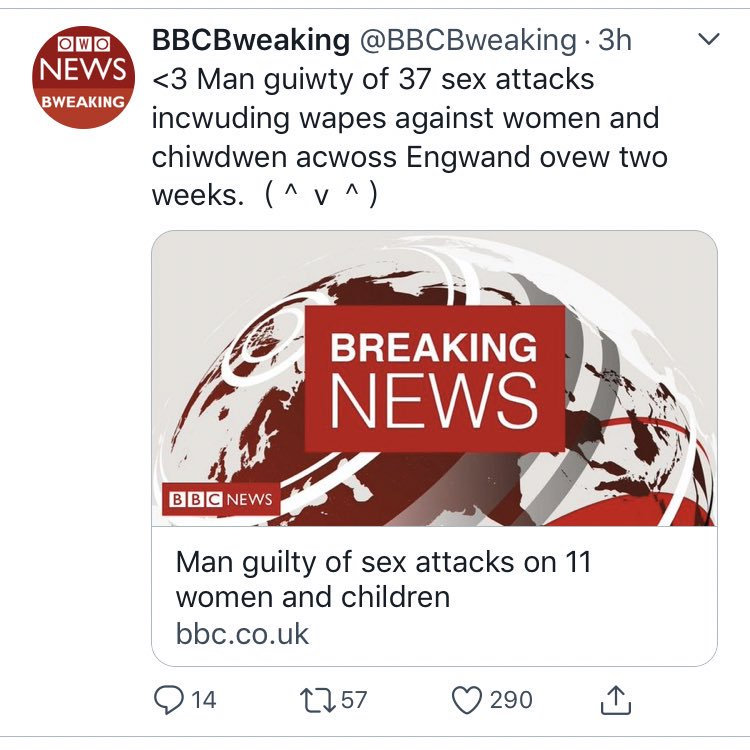Expand the tweet options chevron

[707, 40]
